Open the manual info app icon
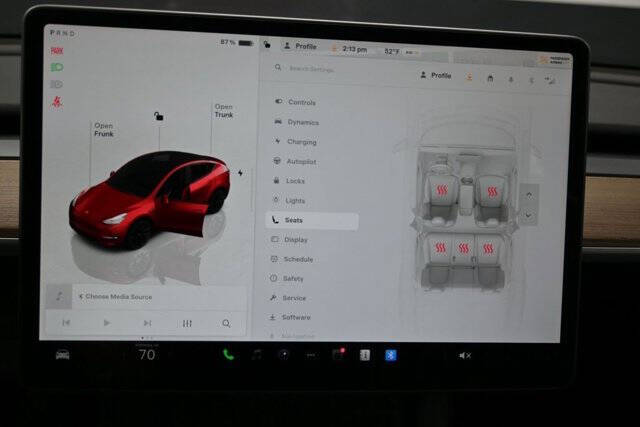Image resolution: width=640 pixels, height=427 pixels. coord(364,355)
